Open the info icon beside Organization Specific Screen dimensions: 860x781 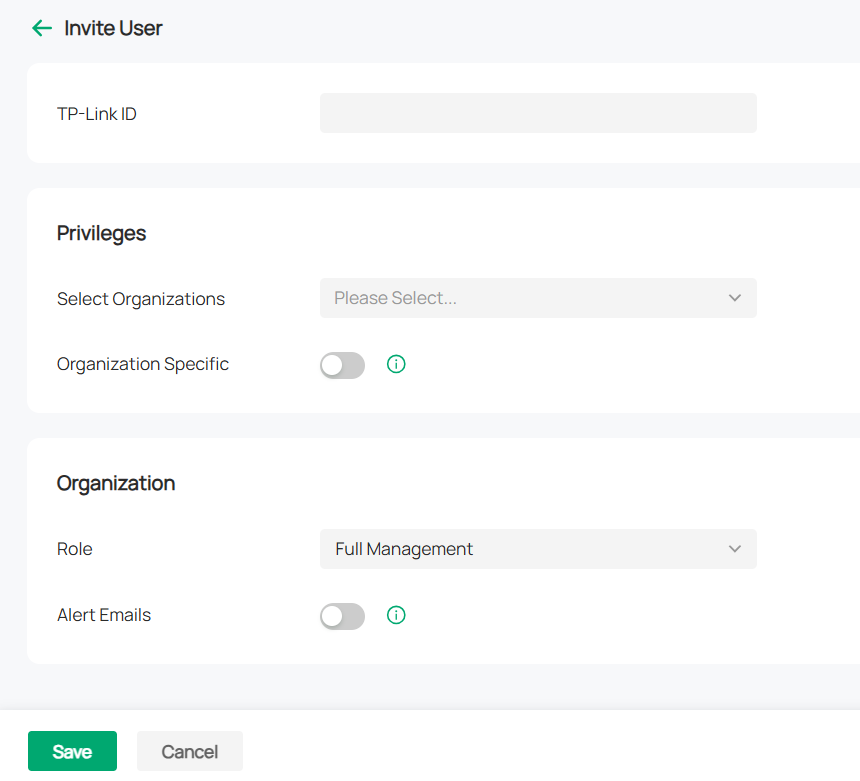(x=396, y=364)
